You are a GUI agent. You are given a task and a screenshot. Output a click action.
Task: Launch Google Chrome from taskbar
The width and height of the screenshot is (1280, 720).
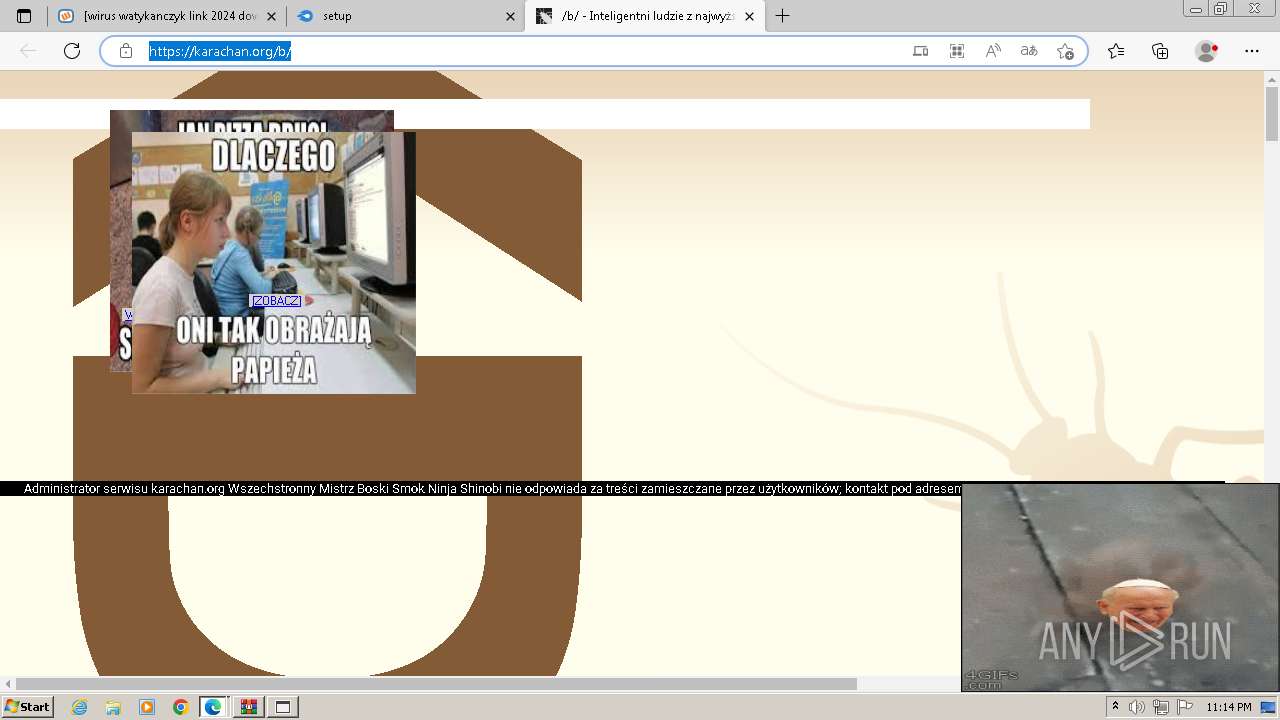[x=181, y=707]
